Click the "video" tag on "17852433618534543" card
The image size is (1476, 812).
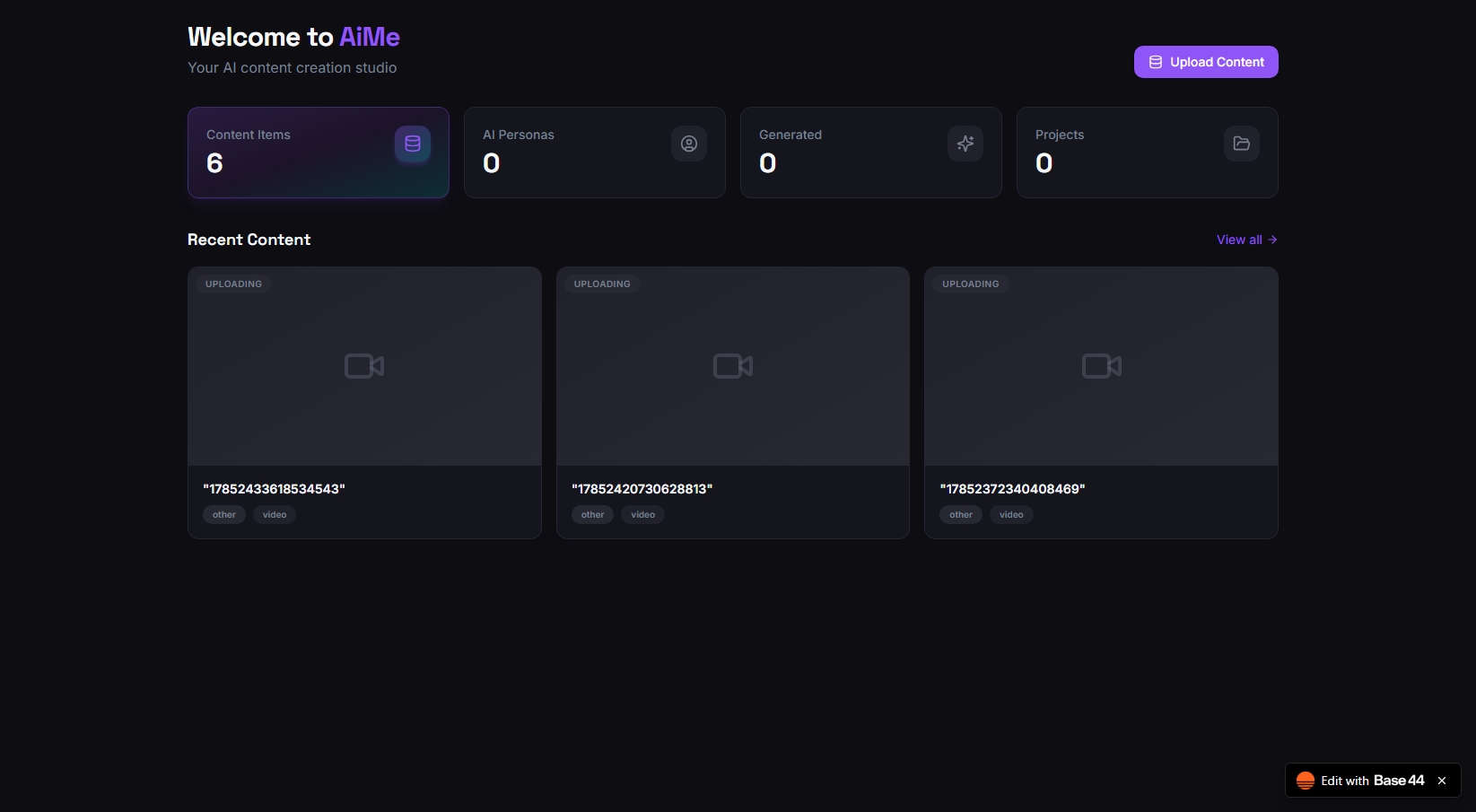pyautogui.click(x=275, y=515)
